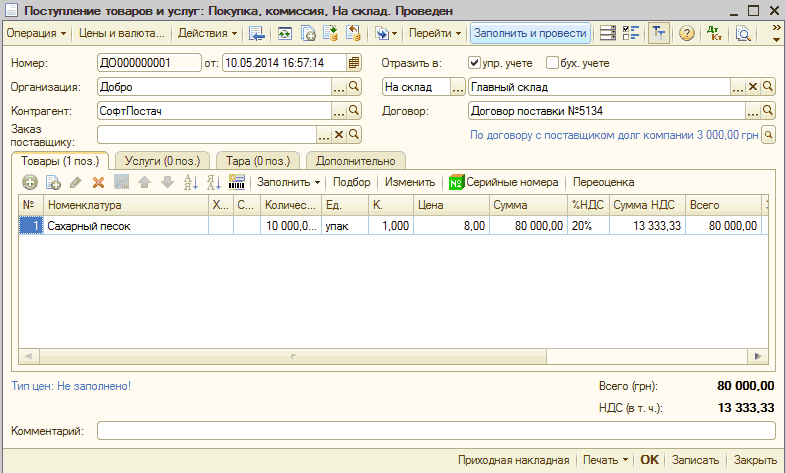
Task: Switch to the Тара (0 поз.) tab
Action: coord(258,161)
